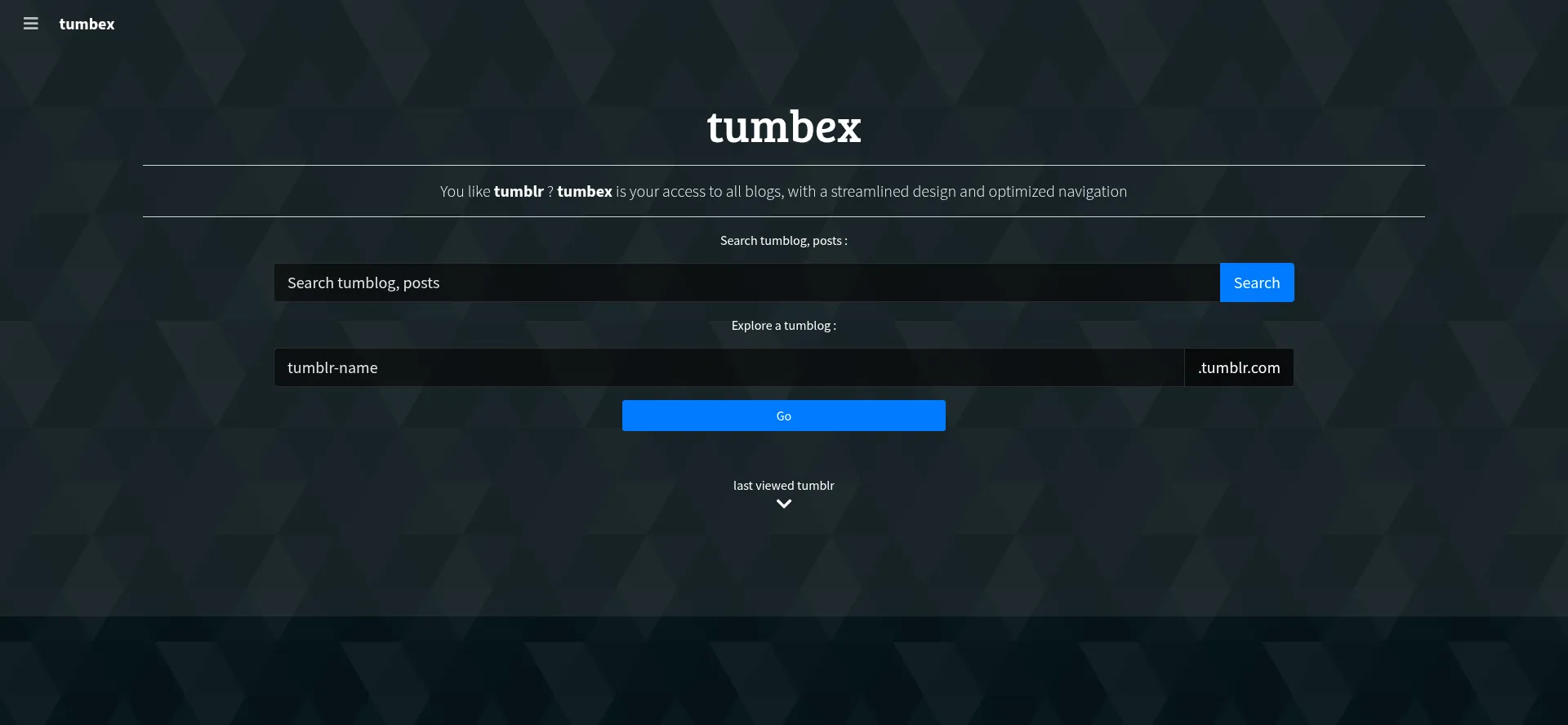Image resolution: width=1568 pixels, height=725 pixels.
Task: Open the hamburger menu icon
Action: (x=31, y=24)
